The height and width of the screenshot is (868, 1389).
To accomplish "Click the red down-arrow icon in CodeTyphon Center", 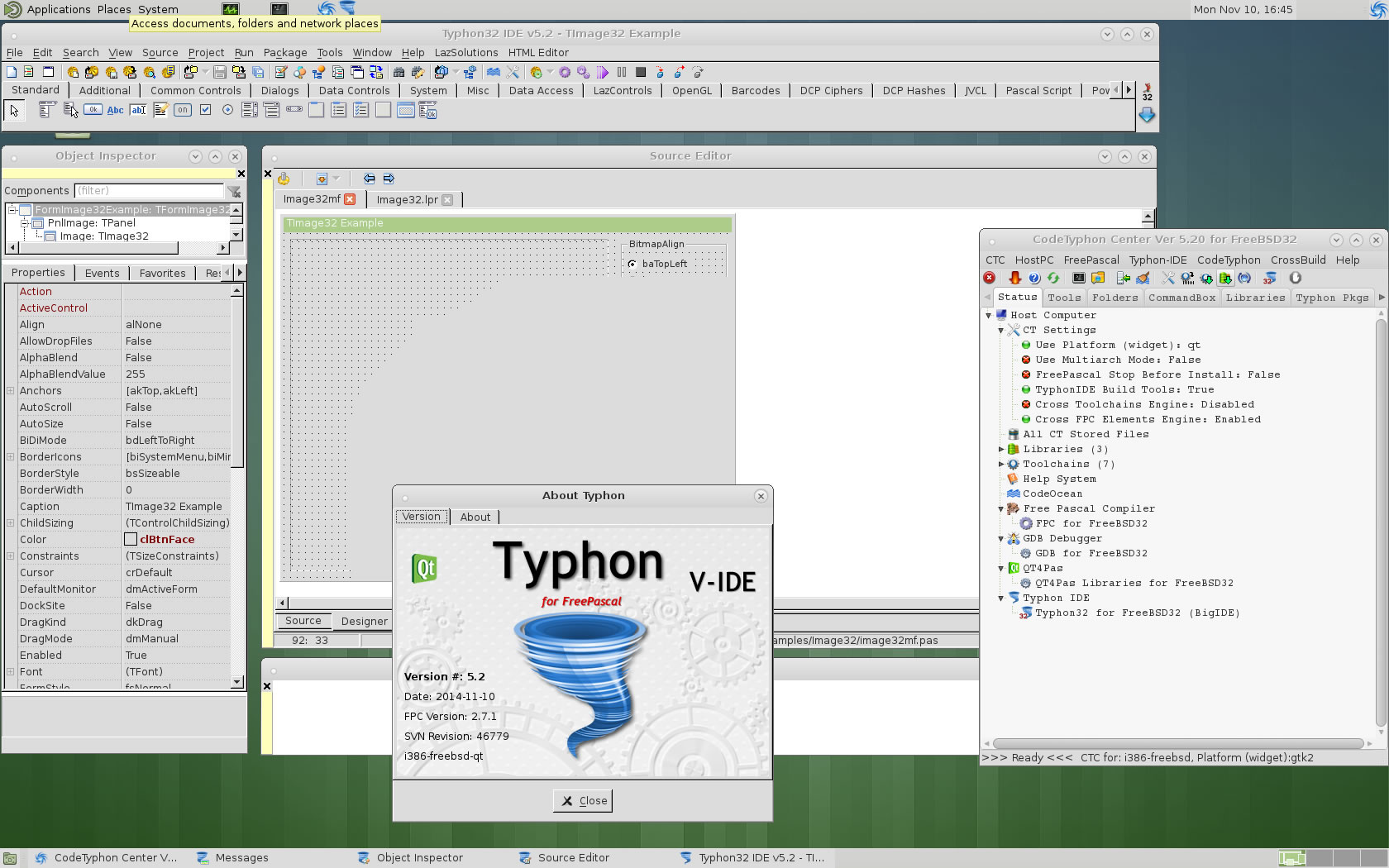I will pos(1015,278).
